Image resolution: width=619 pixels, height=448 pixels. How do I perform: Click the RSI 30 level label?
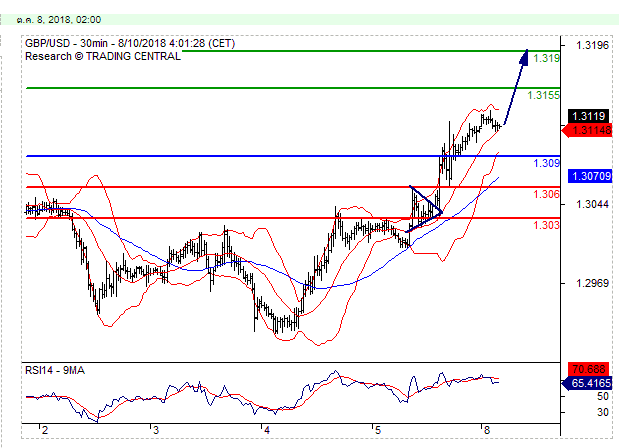click(x=602, y=412)
